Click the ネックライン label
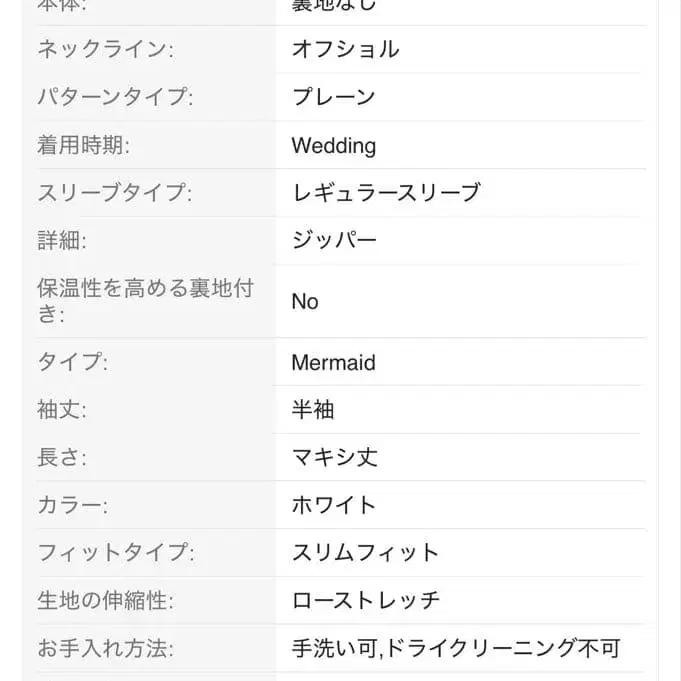 pos(105,49)
